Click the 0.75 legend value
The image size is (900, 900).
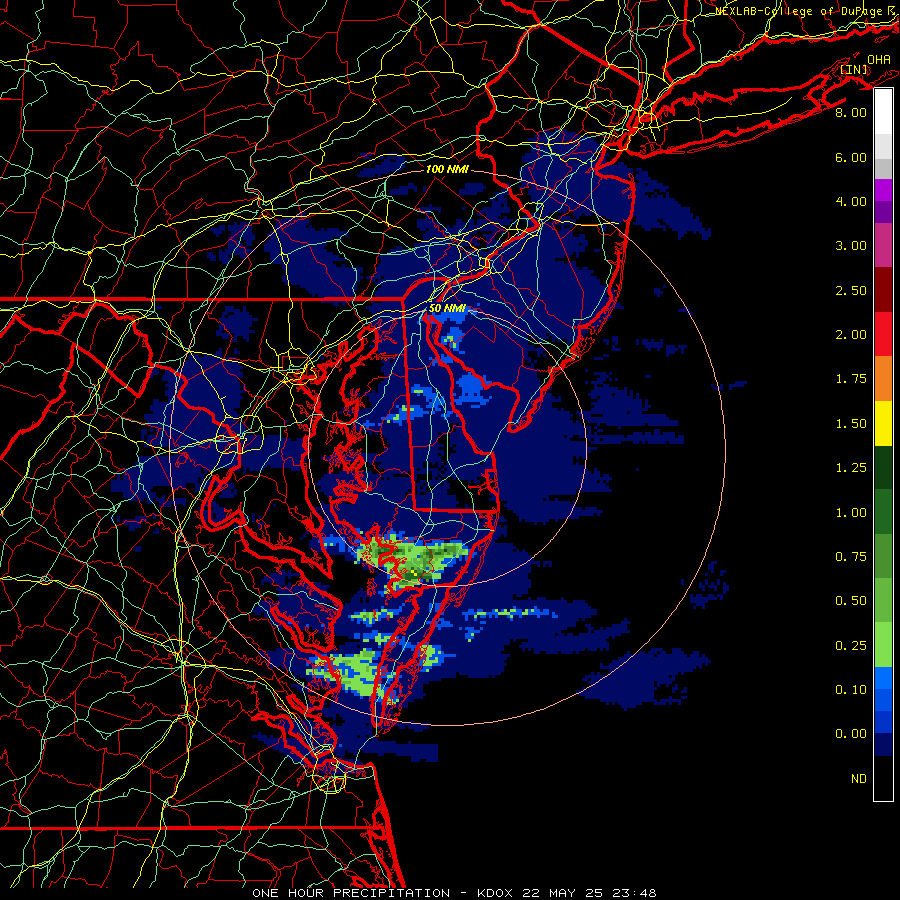point(851,557)
